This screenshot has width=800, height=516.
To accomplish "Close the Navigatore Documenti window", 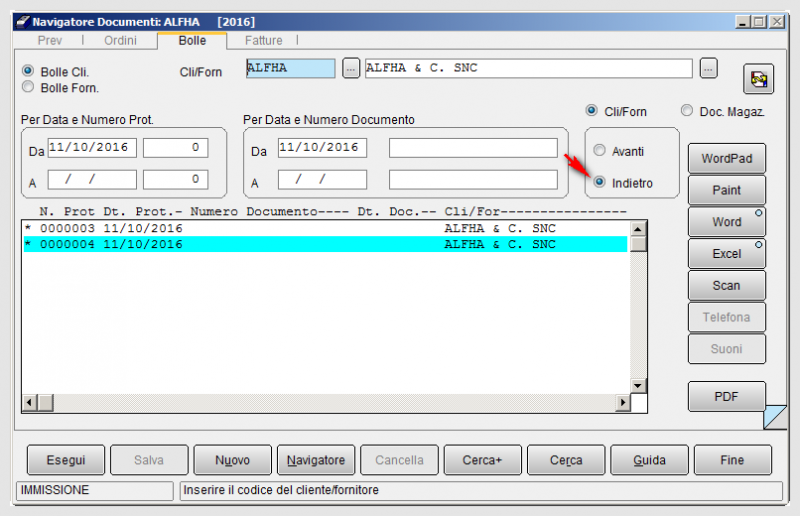I will 777,22.
